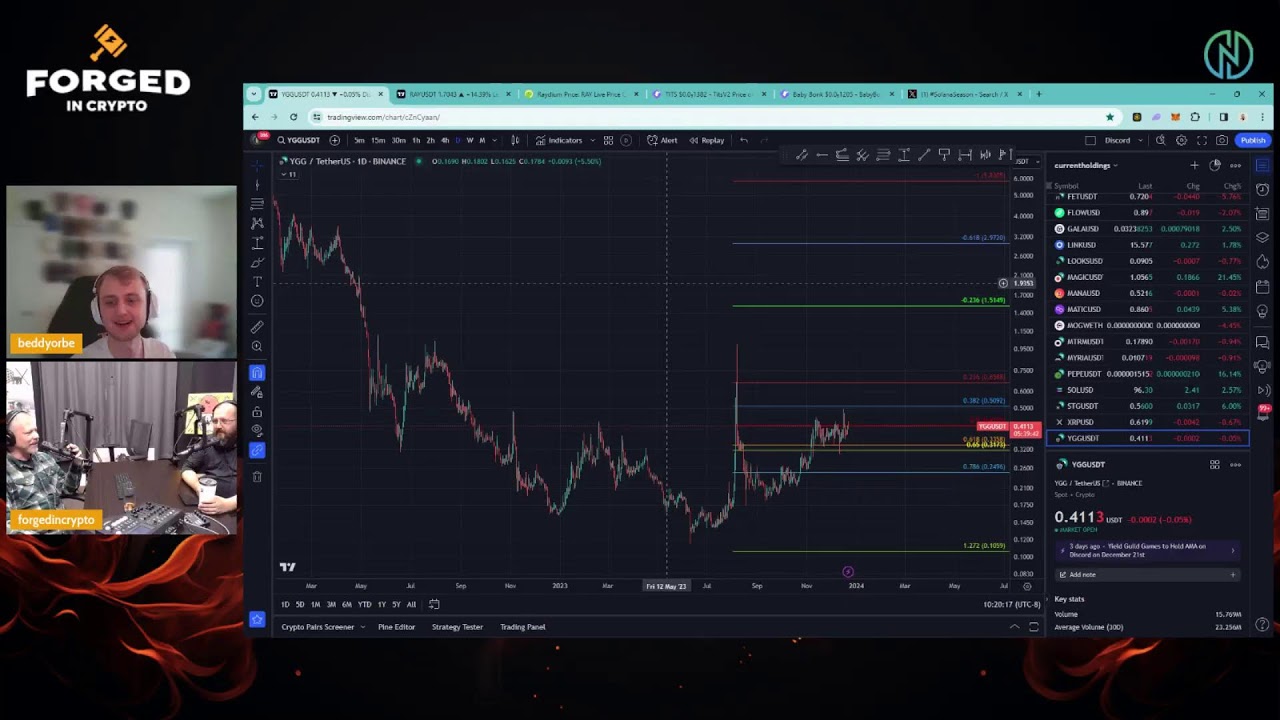Select the YTD date range
Viewport: 1280px width, 720px height.
tap(364, 604)
